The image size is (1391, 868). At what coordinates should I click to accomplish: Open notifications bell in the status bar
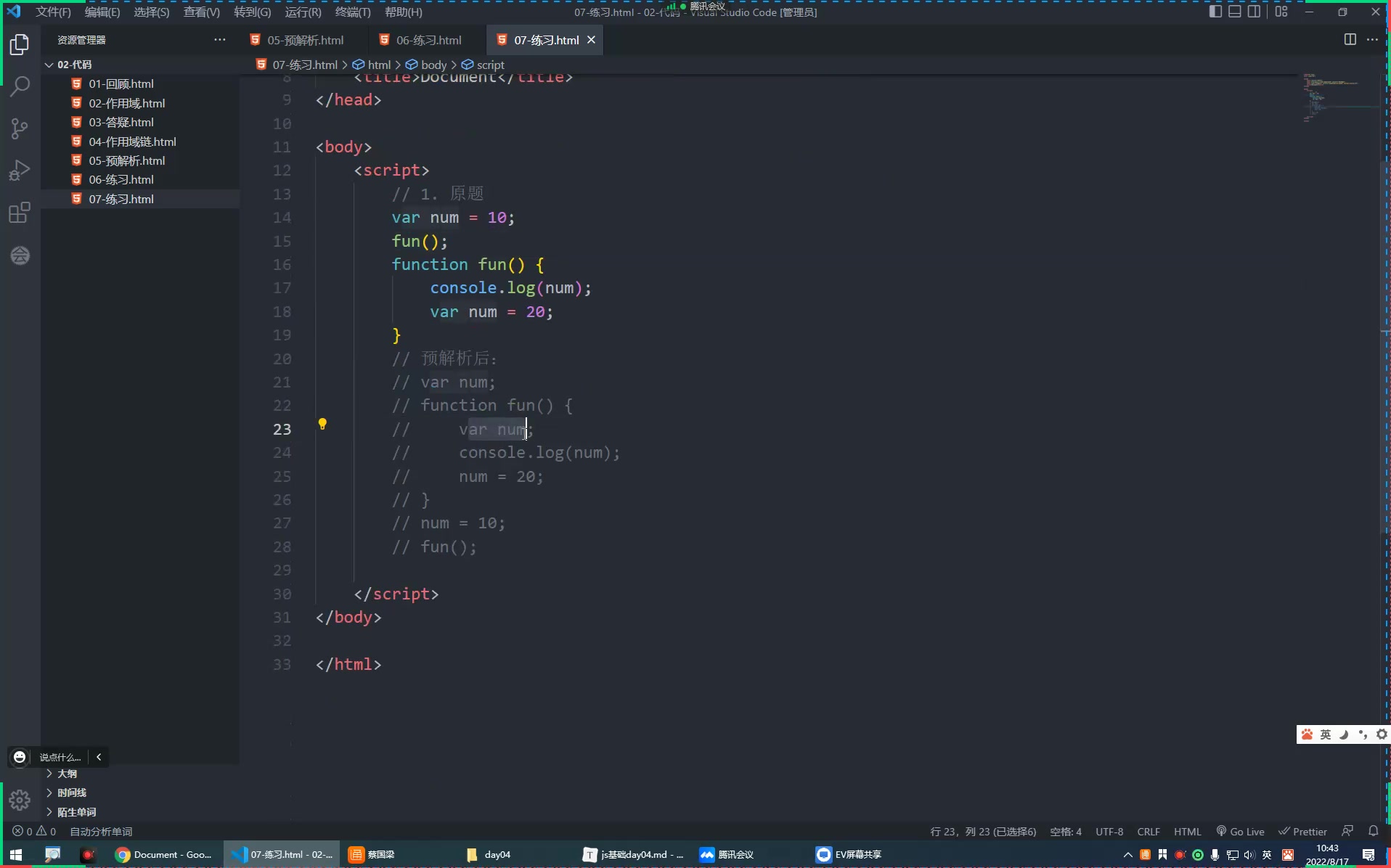click(x=1373, y=831)
